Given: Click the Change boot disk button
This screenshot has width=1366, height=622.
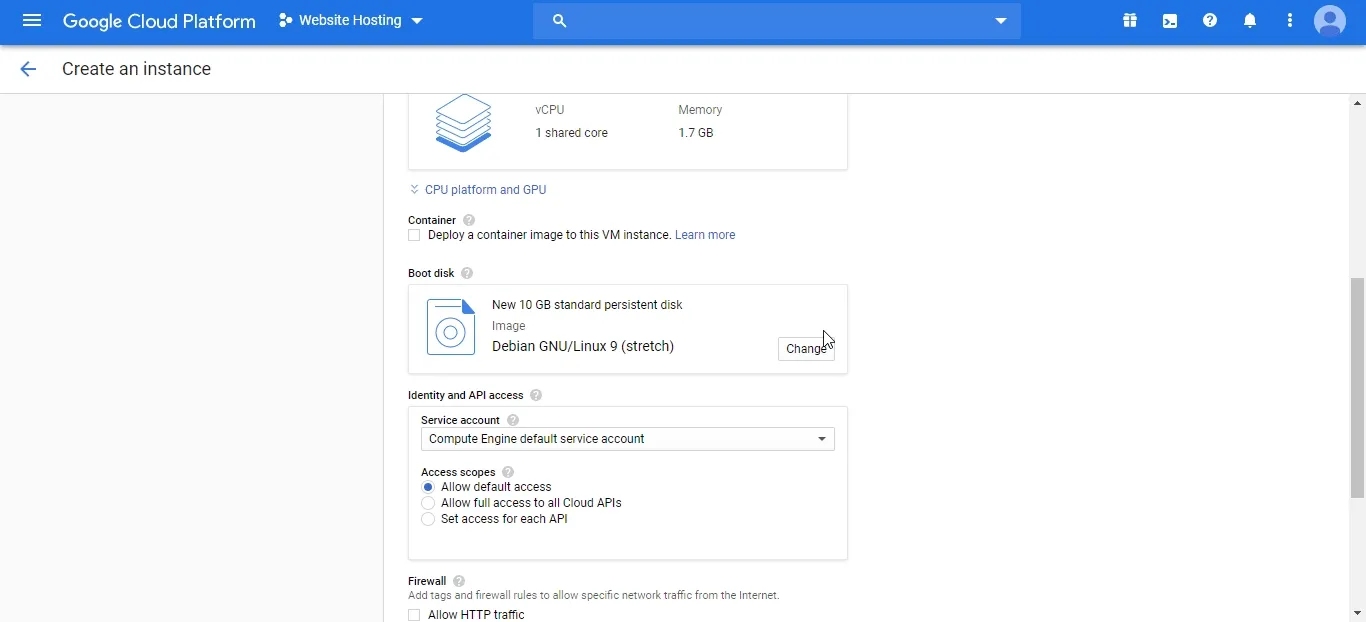Looking at the screenshot, I should pyautogui.click(x=805, y=349).
